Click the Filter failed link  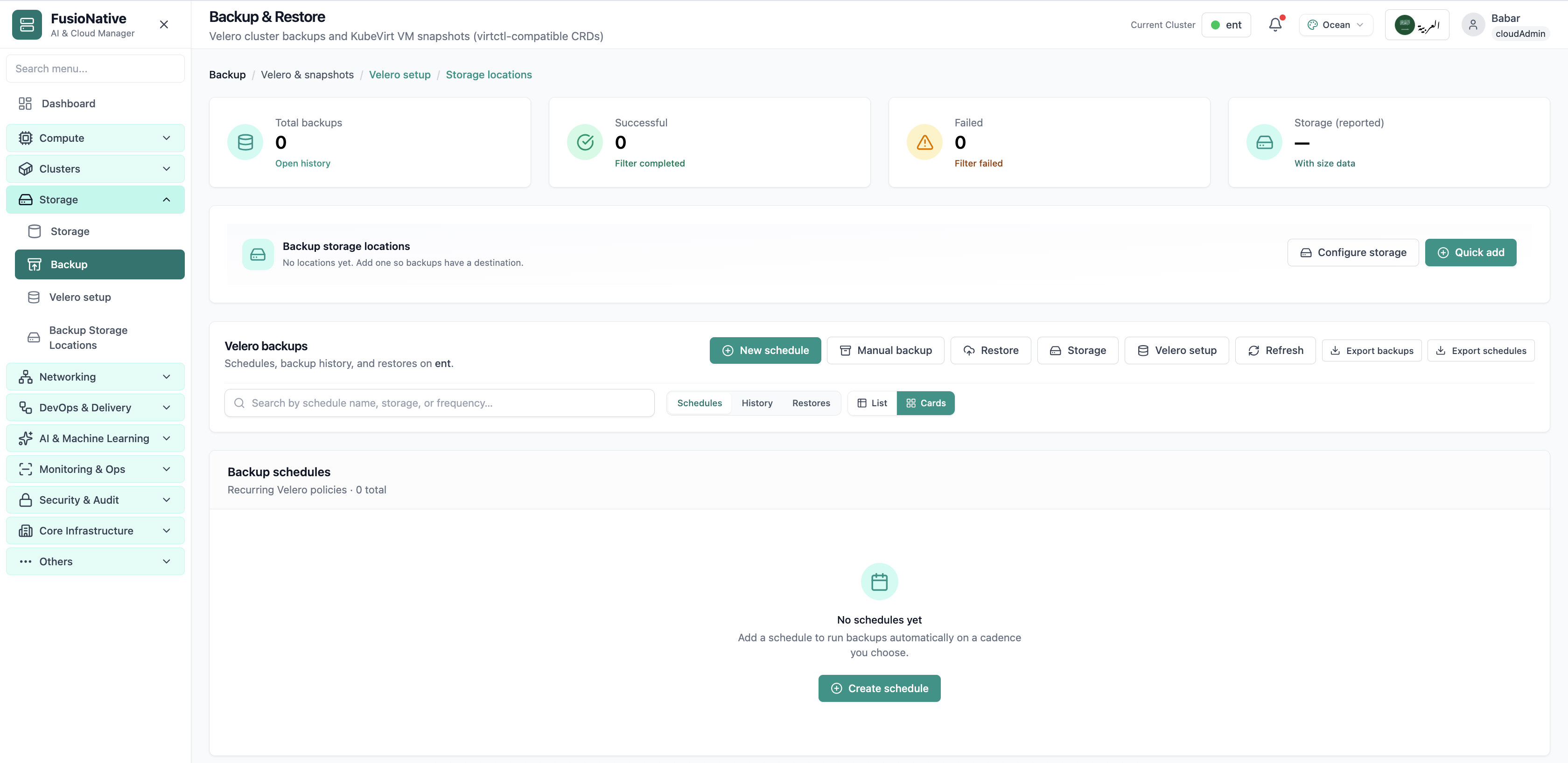978,163
